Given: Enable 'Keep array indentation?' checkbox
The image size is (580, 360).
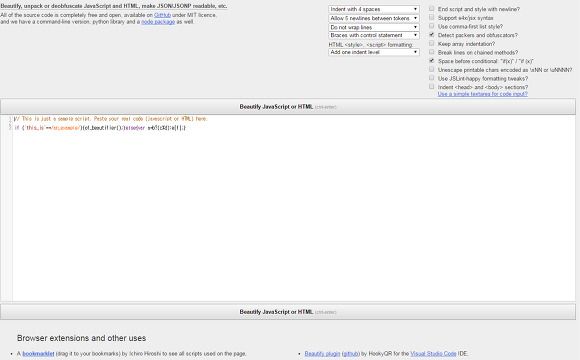Looking at the screenshot, I should (x=431, y=43).
